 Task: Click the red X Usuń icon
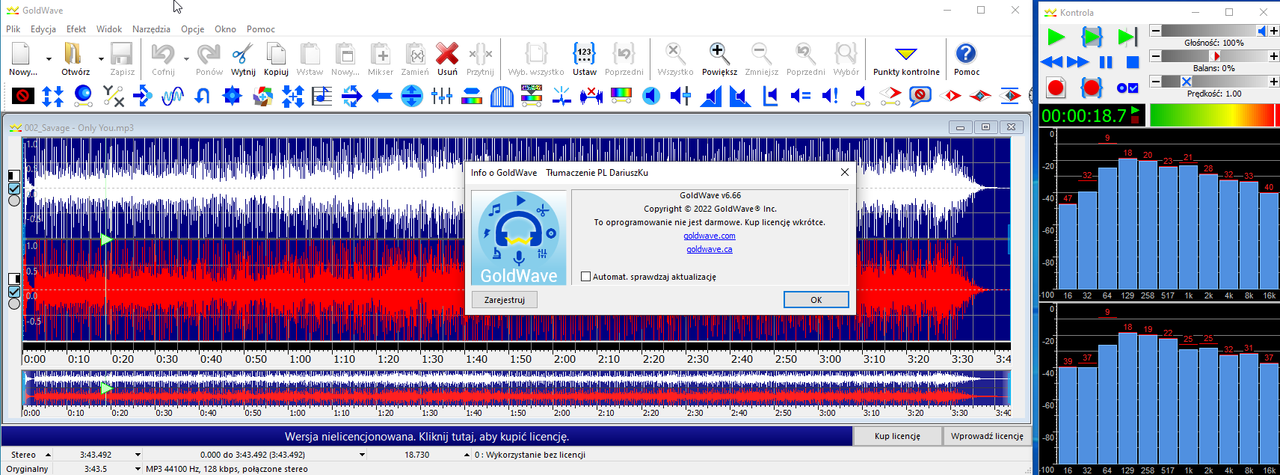coord(447,54)
